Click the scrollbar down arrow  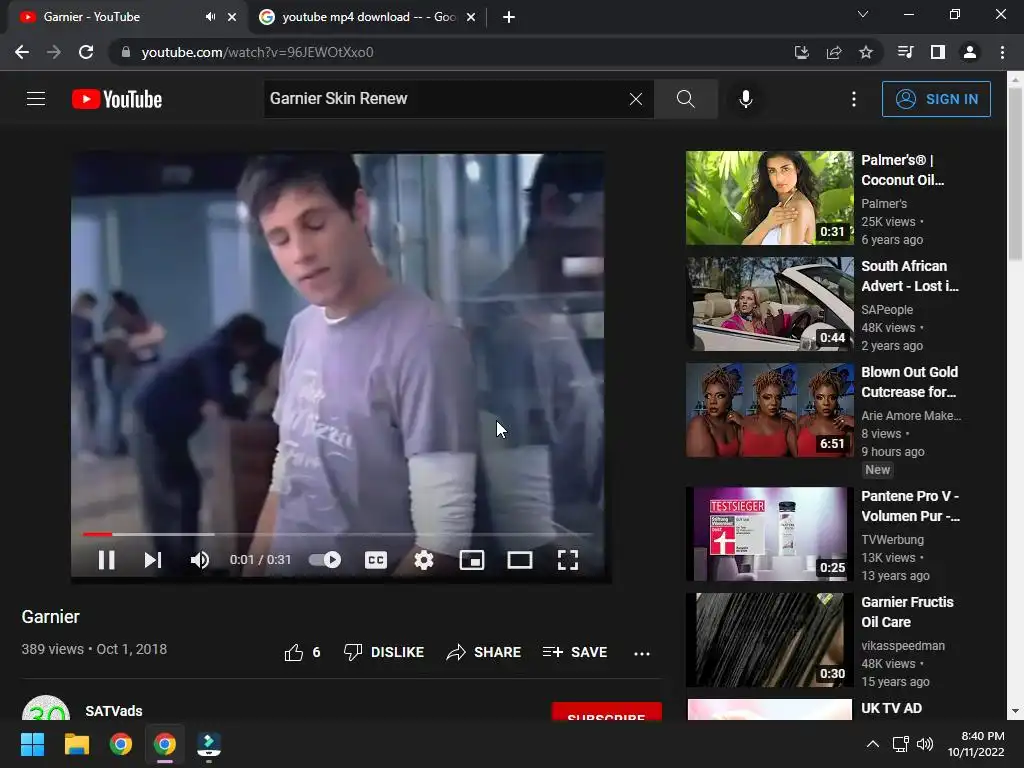pos(1015,711)
